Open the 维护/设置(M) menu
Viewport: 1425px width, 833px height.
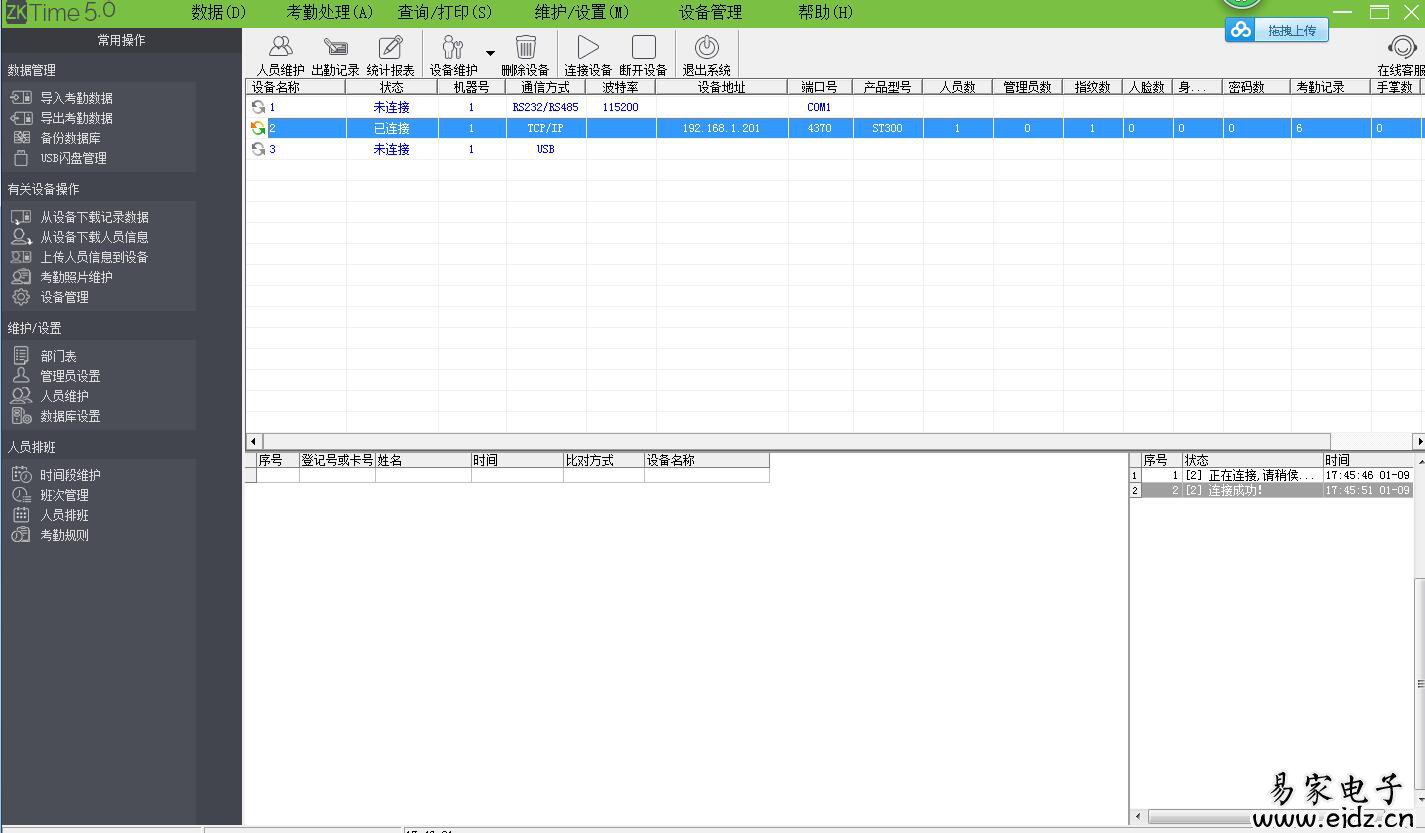[582, 13]
